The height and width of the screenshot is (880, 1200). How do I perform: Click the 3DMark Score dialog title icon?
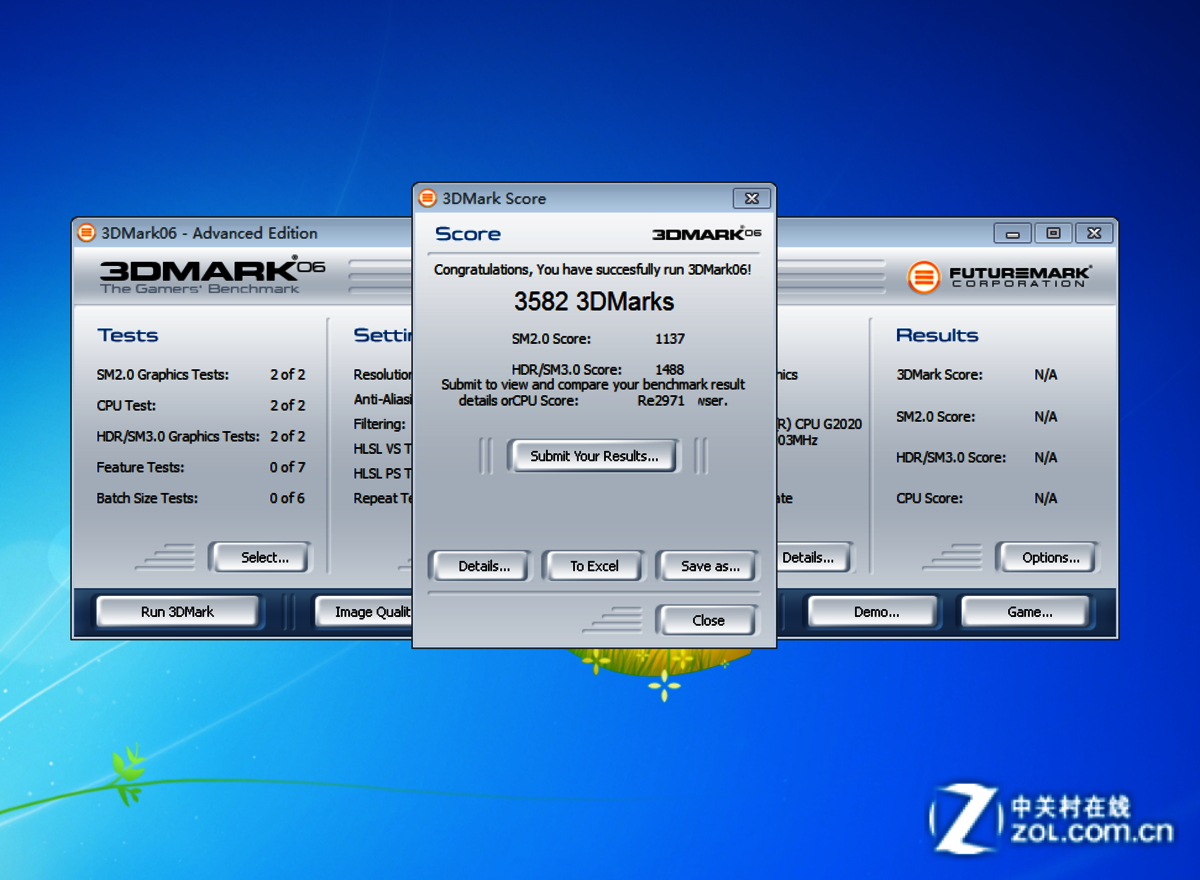(428, 198)
